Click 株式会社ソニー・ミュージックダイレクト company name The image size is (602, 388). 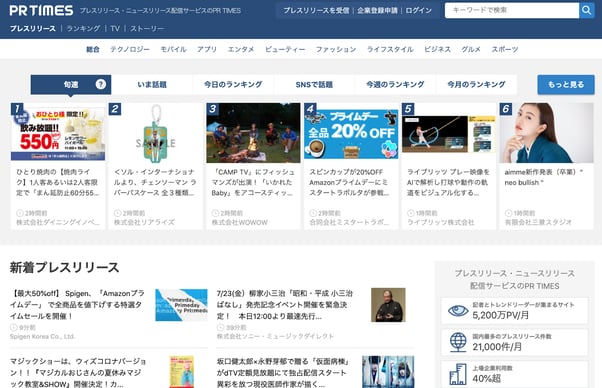click(275, 337)
